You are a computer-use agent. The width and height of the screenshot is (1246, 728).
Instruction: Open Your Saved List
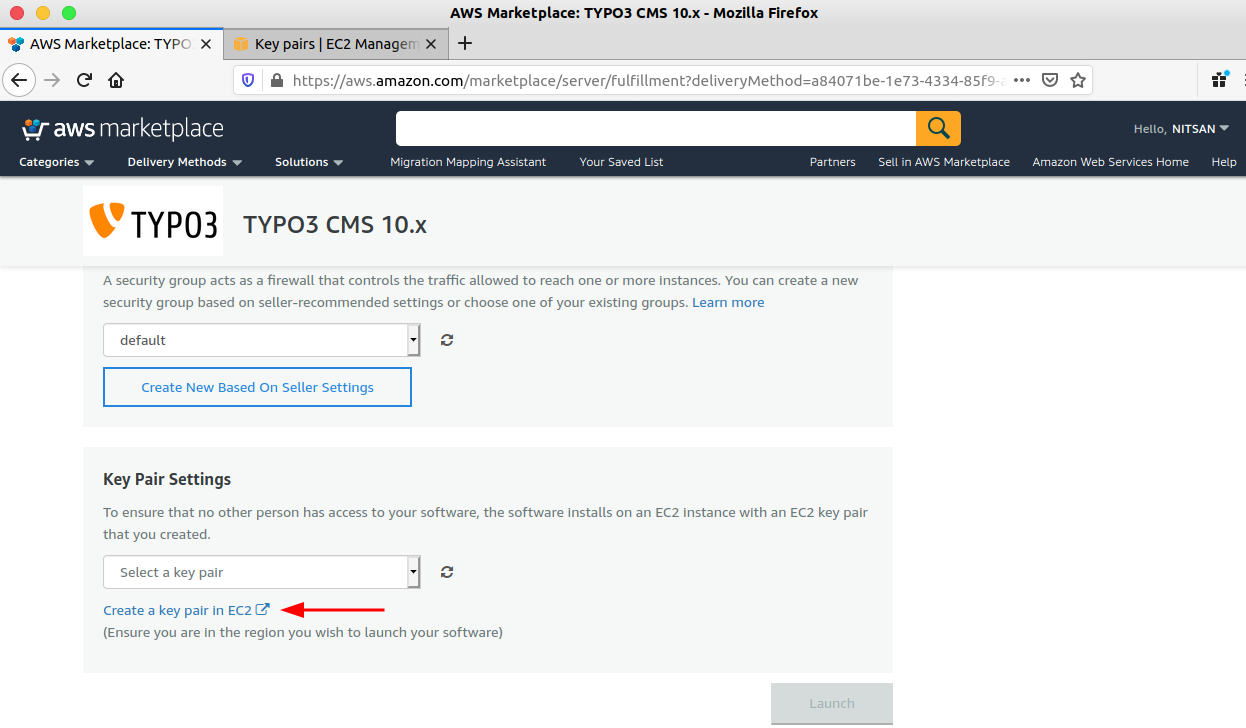click(621, 162)
